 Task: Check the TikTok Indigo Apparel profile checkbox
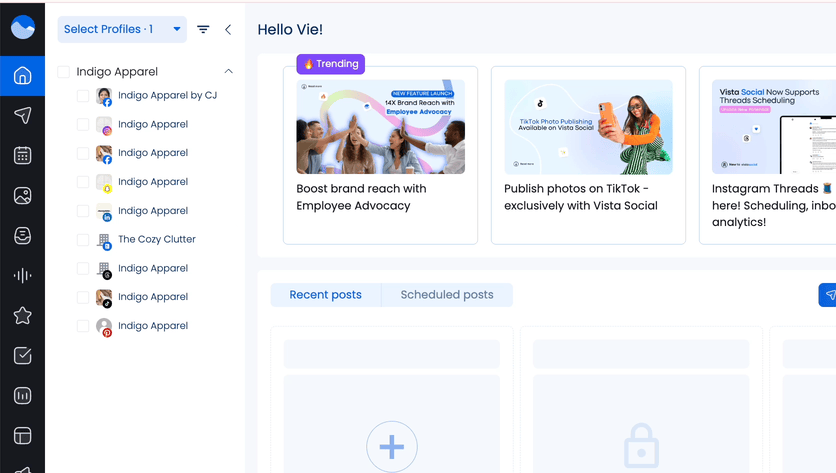[x=83, y=297]
